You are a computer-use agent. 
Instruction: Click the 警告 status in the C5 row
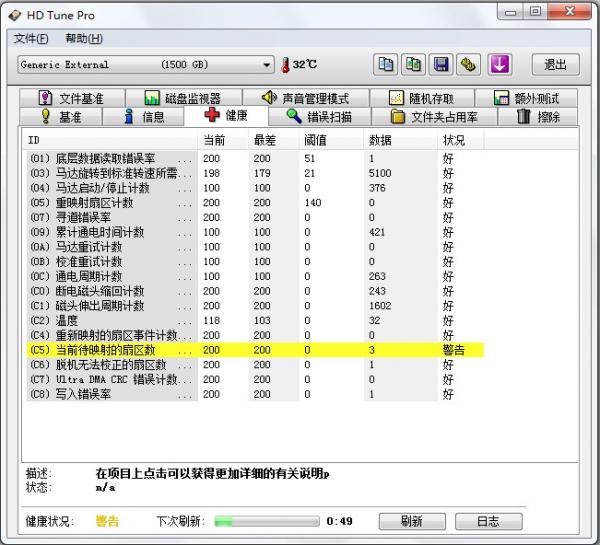(x=453, y=350)
